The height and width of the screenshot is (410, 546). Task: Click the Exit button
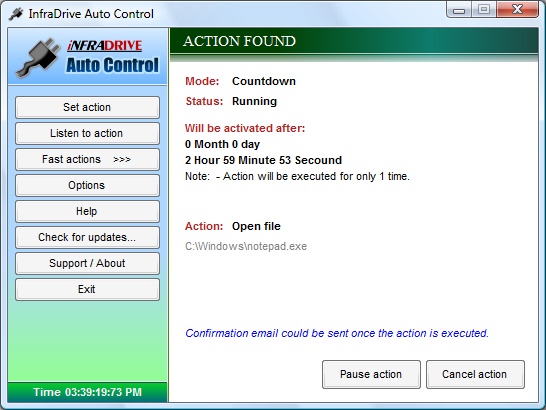(x=87, y=289)
